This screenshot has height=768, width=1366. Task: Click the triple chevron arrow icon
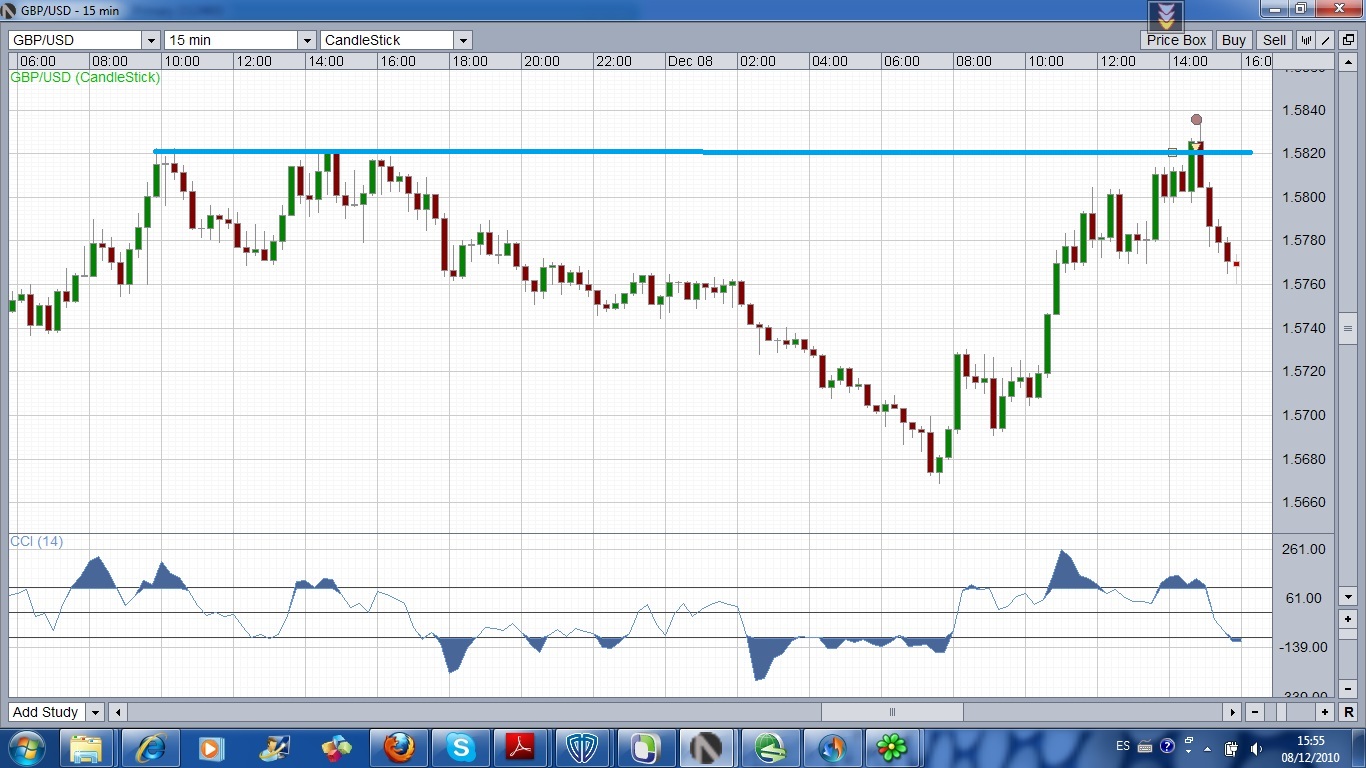pyautogui.click(x=1166, y=15)
